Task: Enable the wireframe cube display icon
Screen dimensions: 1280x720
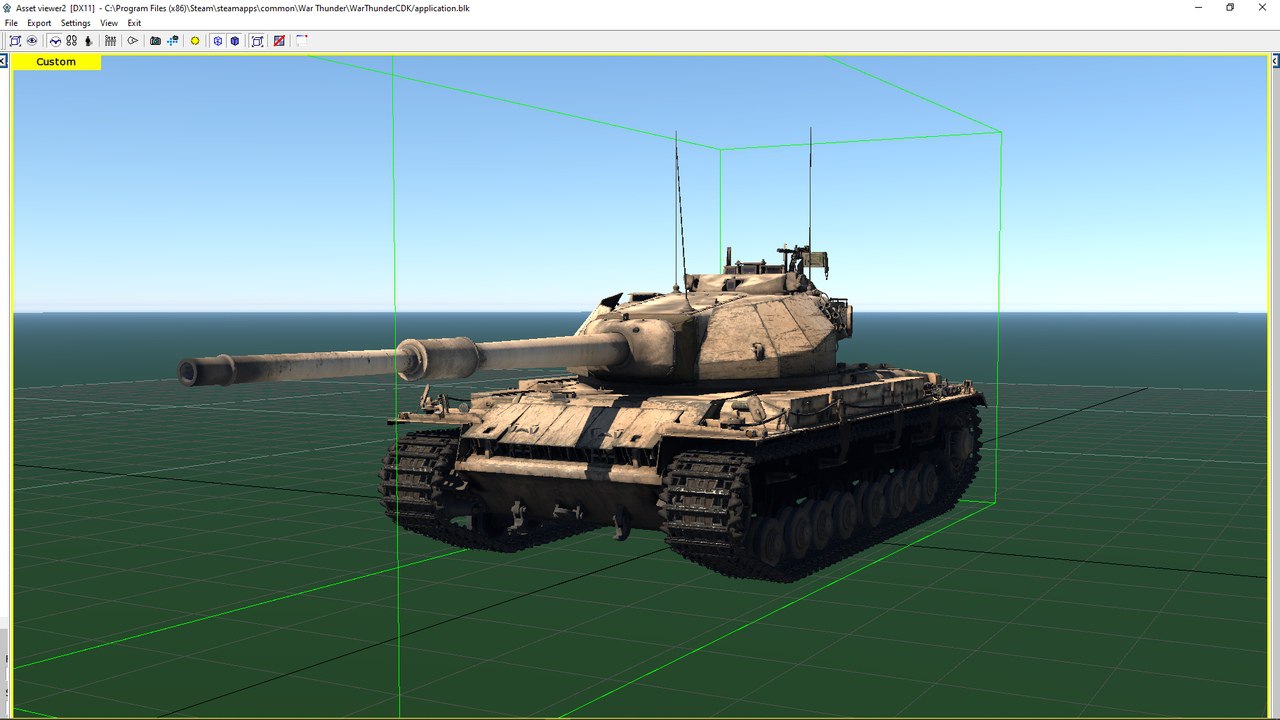Action: tap(217, 41)
